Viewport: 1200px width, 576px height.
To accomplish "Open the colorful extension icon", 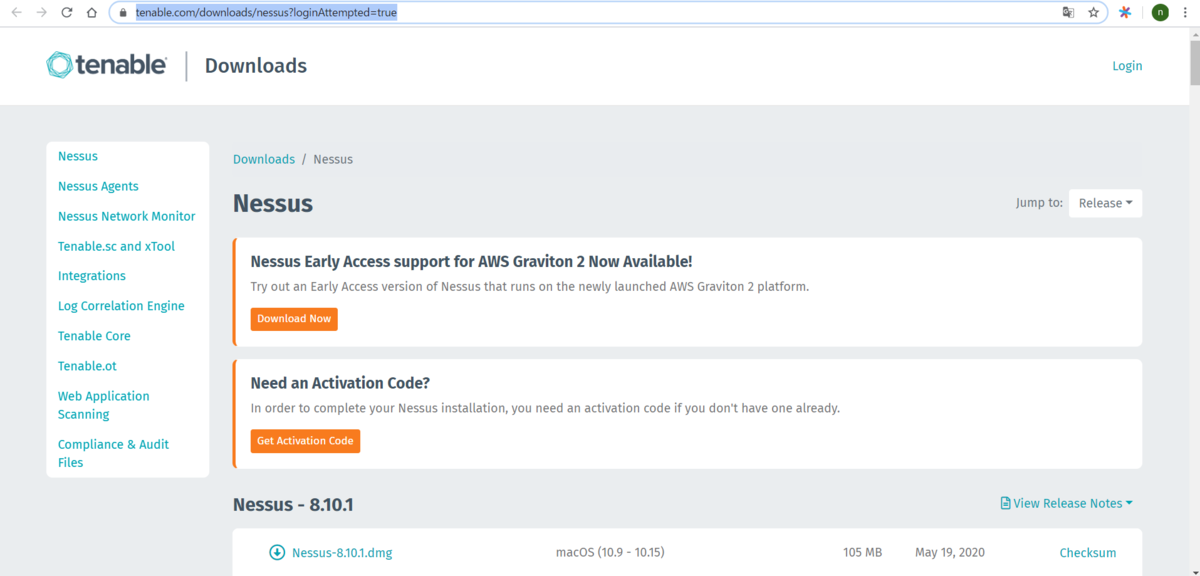I will (1125, 13).
